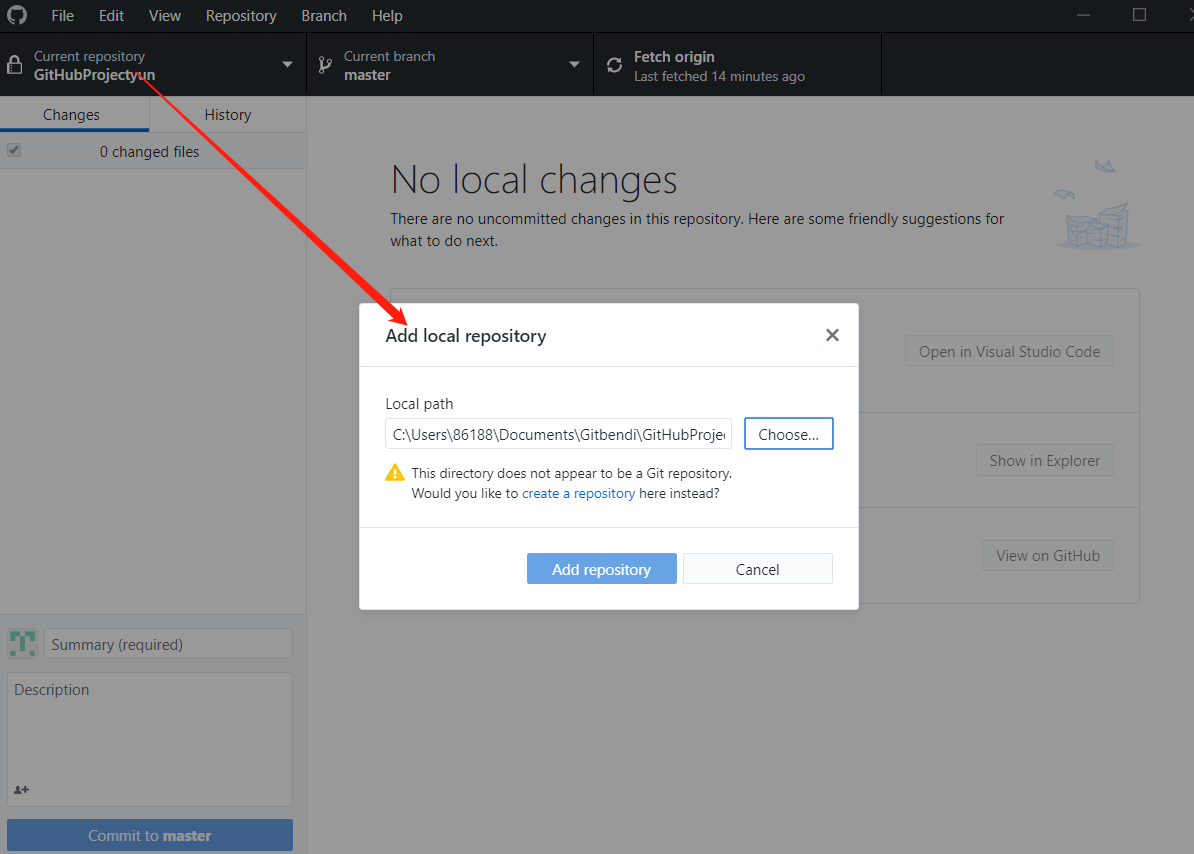Switch to the Changes tab
This screenshot has height=854, width=1194.
[75, 114]
